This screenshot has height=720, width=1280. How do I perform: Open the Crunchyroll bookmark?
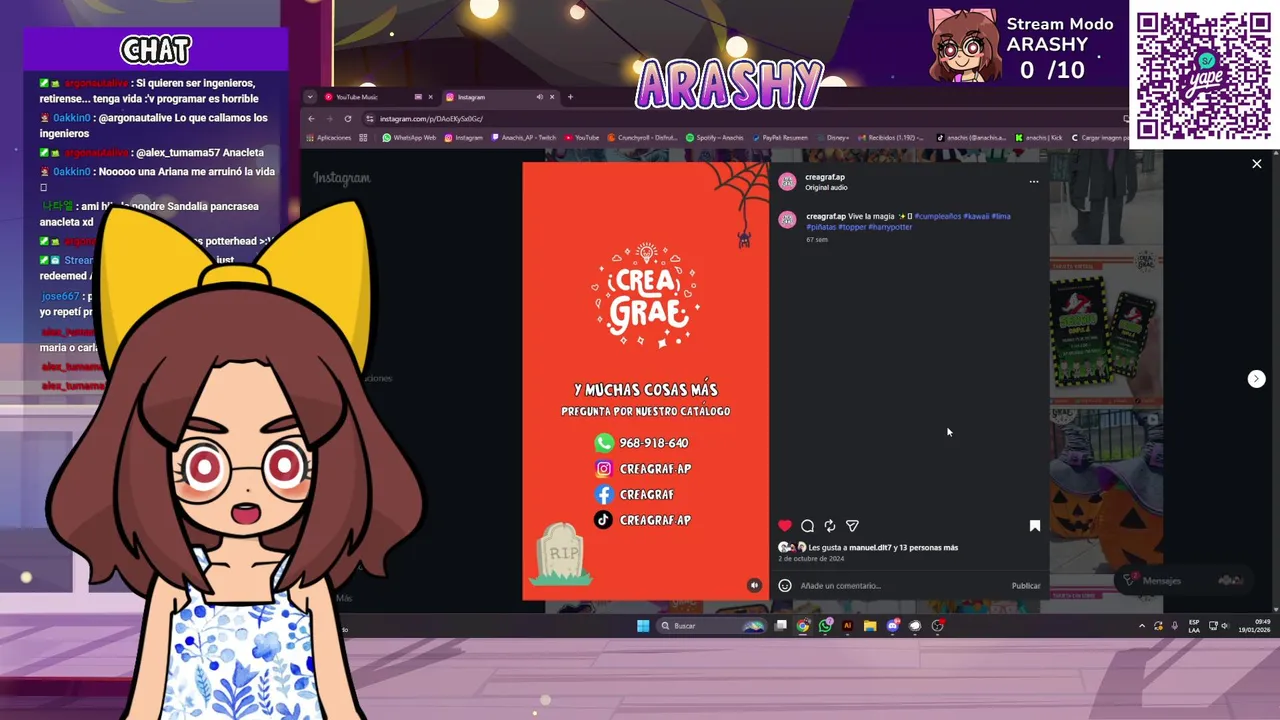[x=643, y=138]
